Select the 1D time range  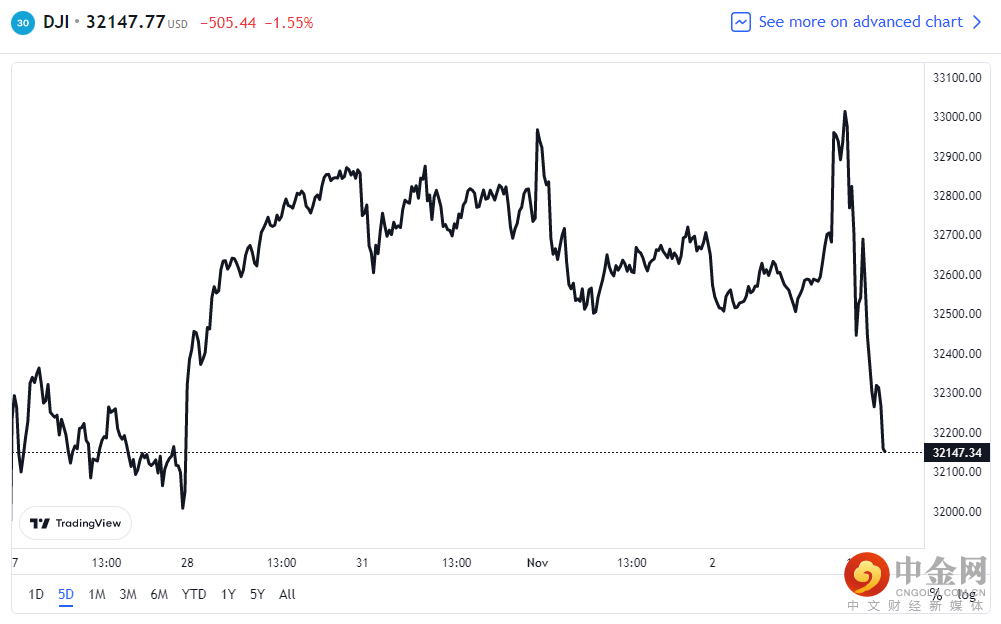(36, 594)
